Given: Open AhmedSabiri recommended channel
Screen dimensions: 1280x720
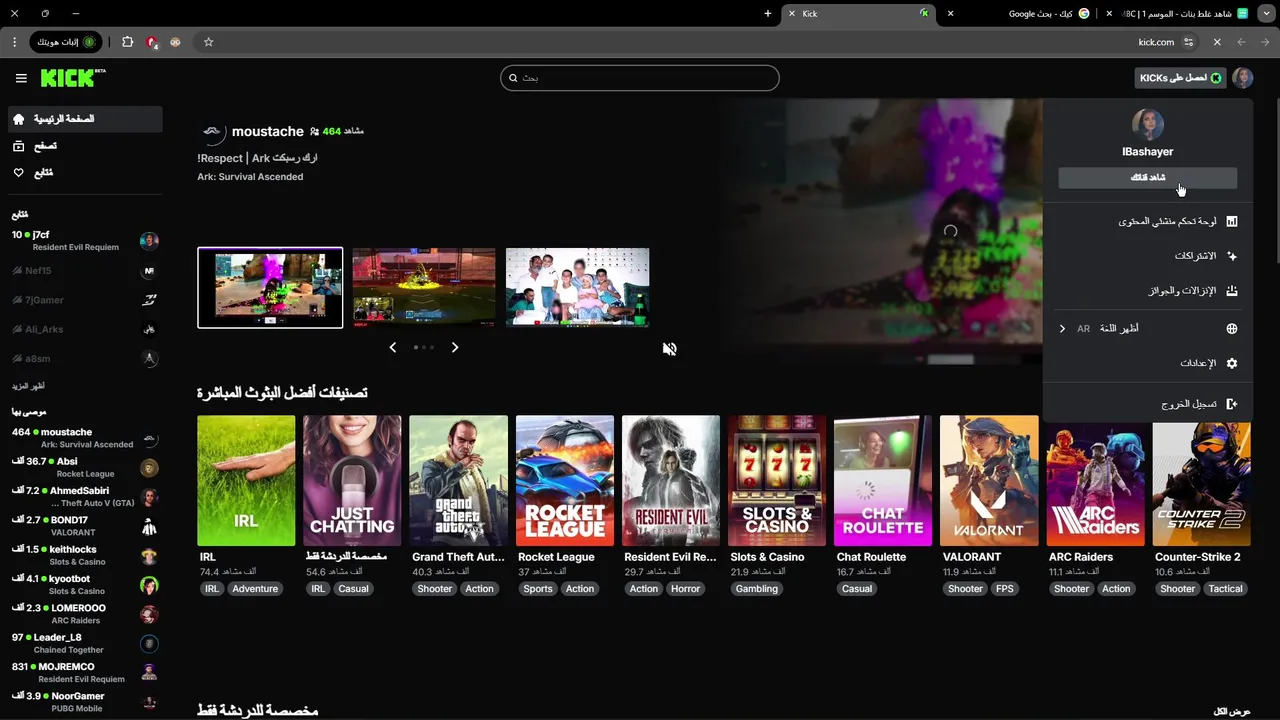Looking at the screenshot, I should pos(85,497).
